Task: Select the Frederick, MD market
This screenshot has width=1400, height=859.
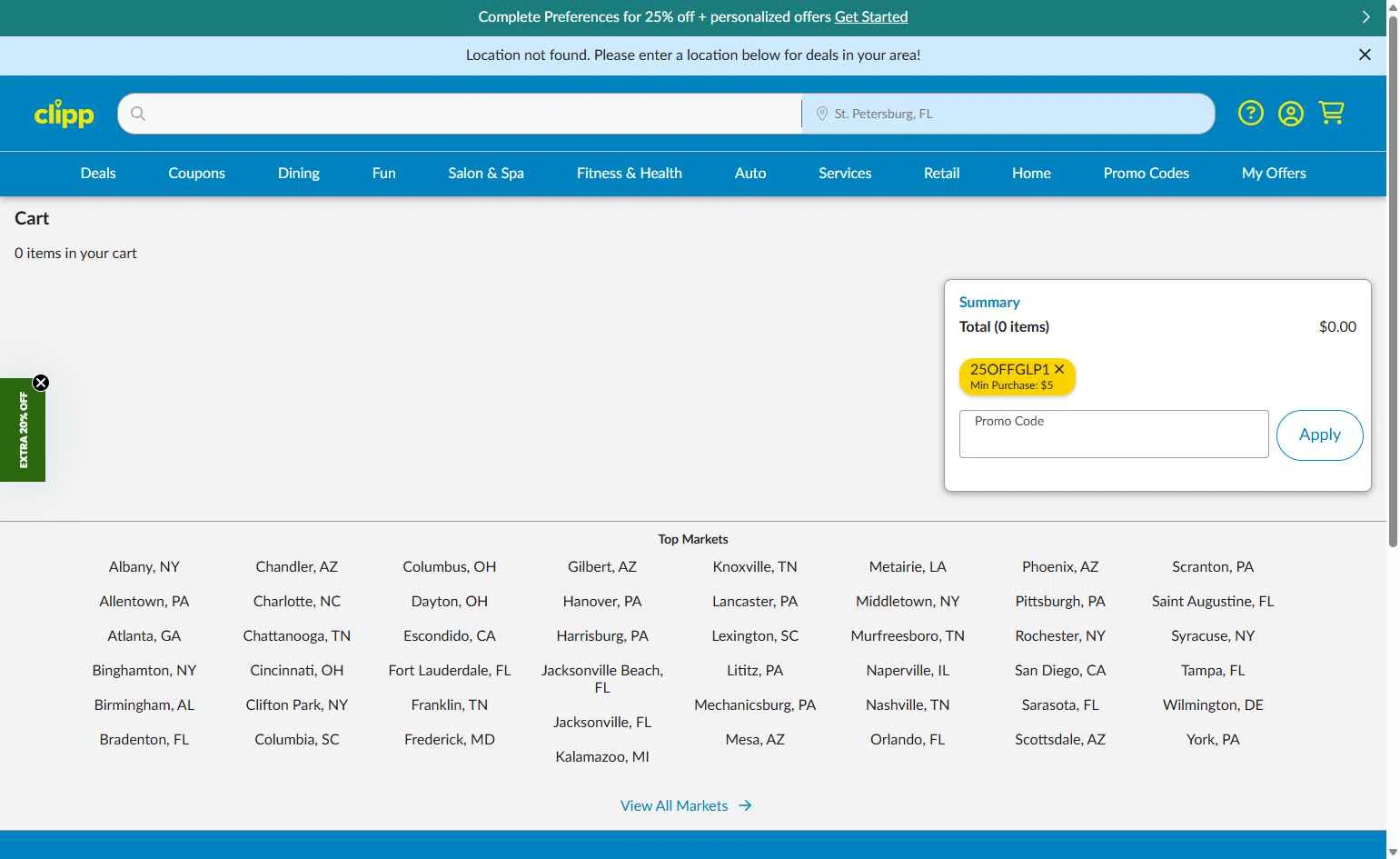Action: click(450, 739)
